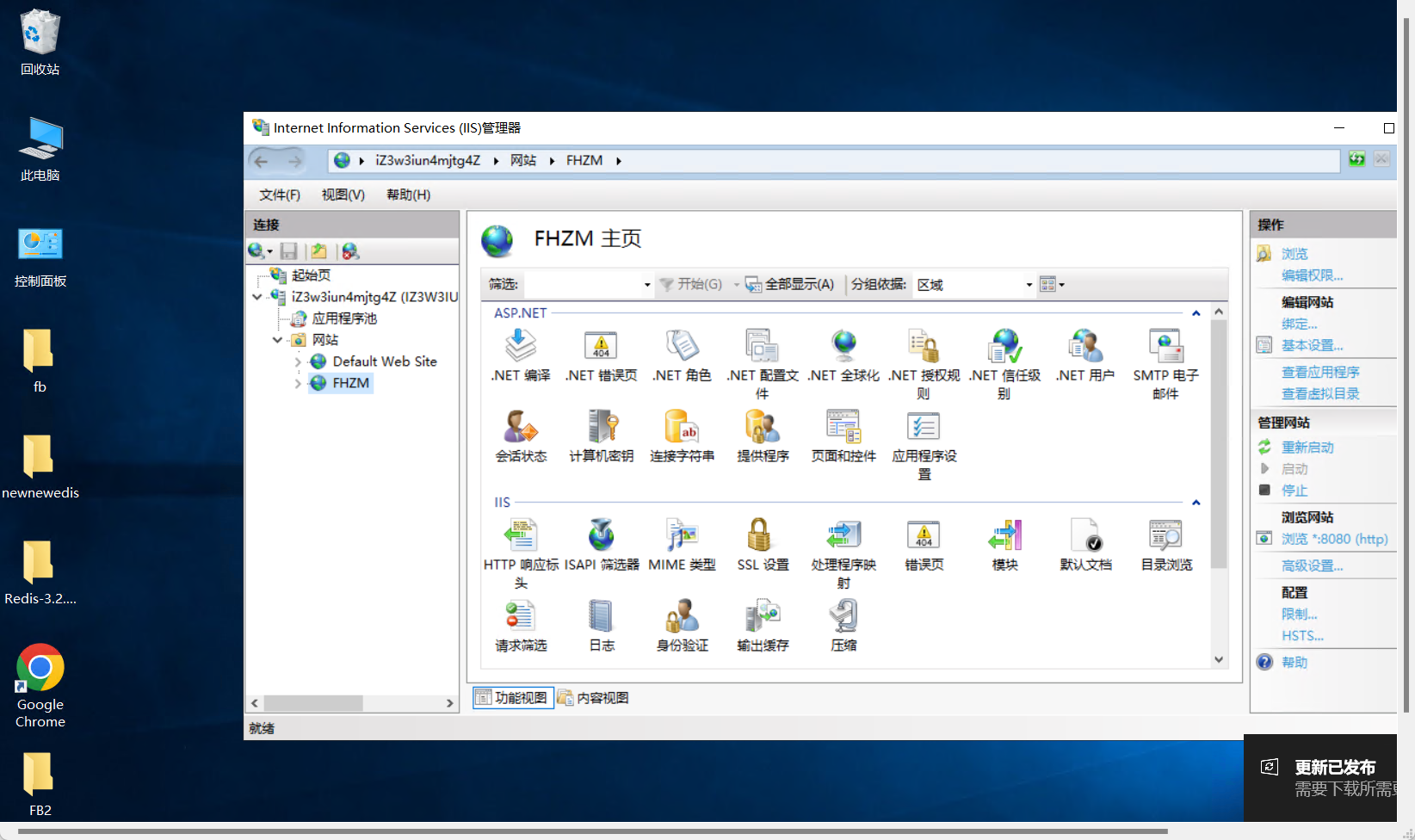Viewport: 1415px width, 840px height.
Task: Open 处理程序映射 feature
Action: [x=843, y=554]
